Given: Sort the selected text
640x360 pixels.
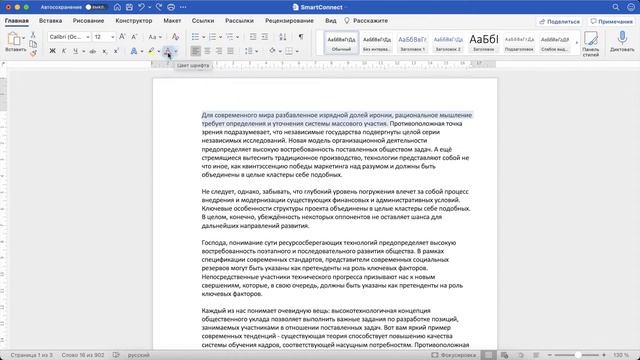Looking at the screenshot, I should click(282, 37).
